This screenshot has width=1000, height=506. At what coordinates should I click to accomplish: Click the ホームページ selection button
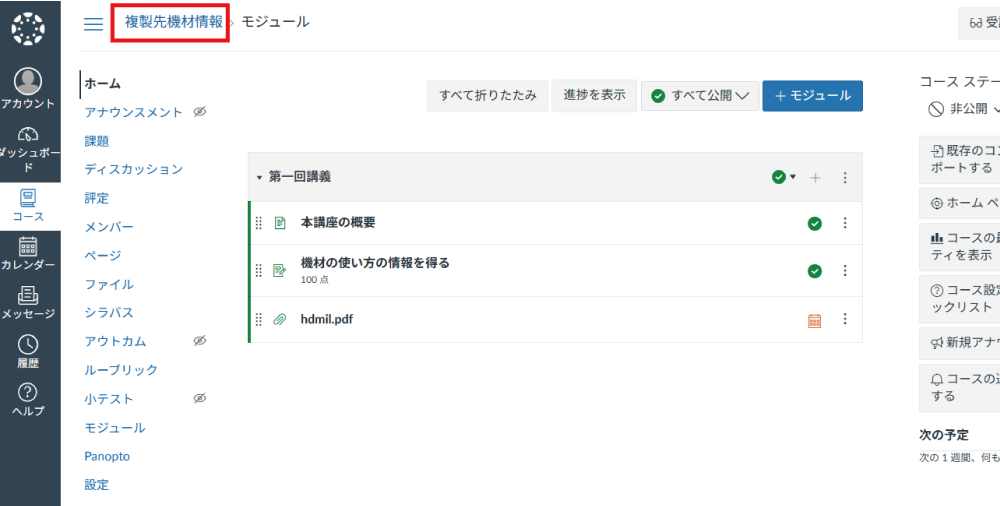coord(960,203)
